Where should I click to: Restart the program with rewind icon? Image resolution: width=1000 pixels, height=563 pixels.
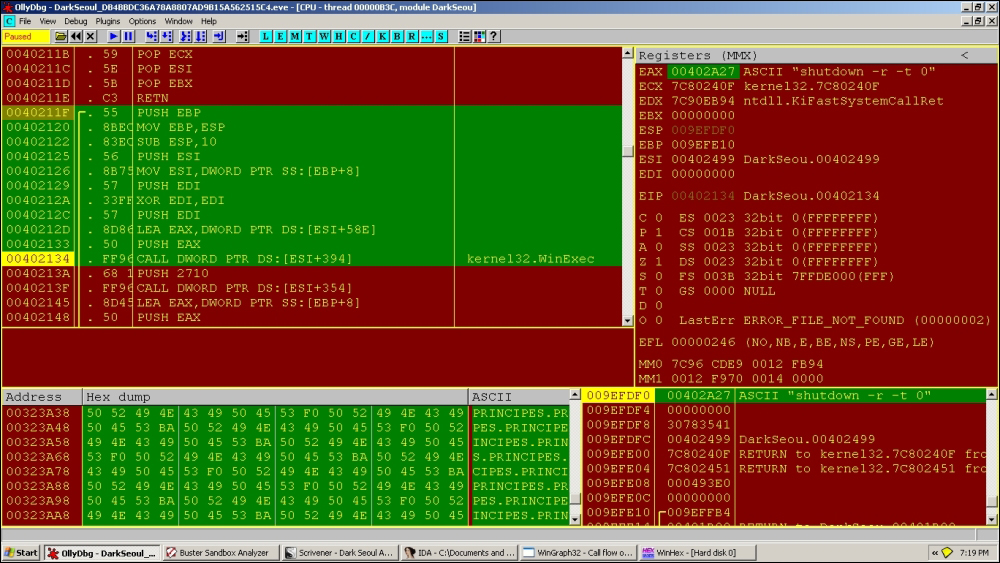(x=75, y=36)
